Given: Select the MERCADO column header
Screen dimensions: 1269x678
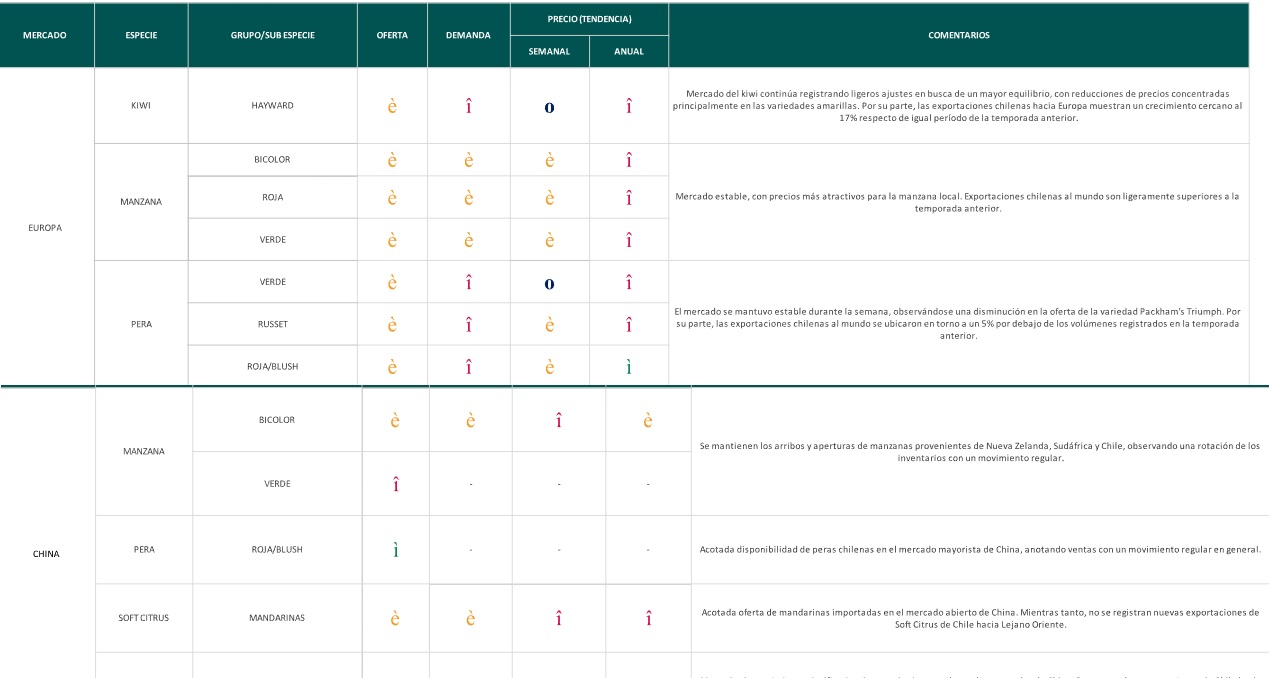Looking at the screenshot, I should [47, 36].
